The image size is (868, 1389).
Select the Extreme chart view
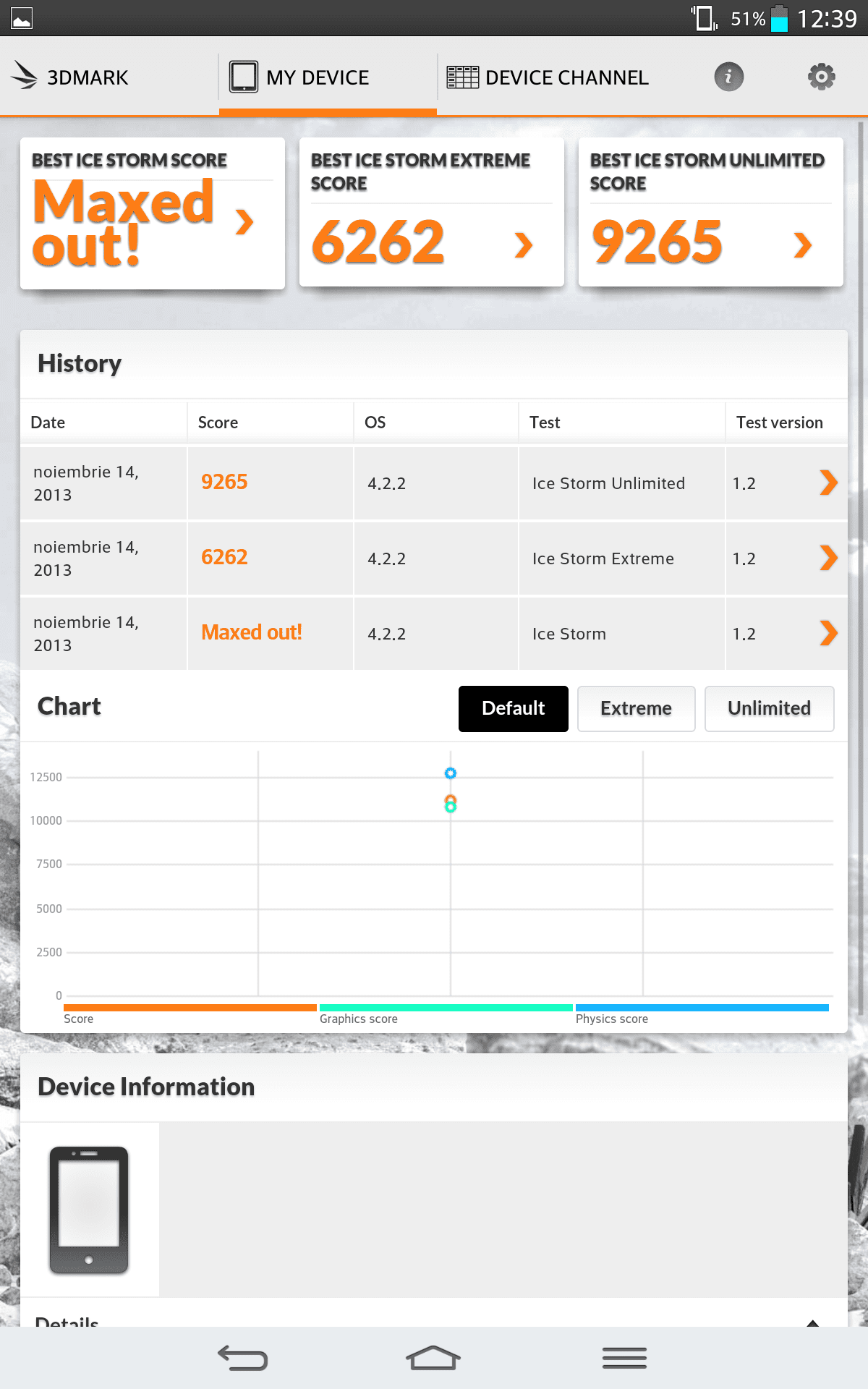(637, 708)
